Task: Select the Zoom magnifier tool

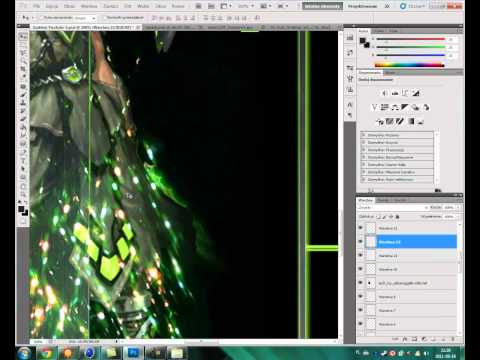Action: [23, 193]
